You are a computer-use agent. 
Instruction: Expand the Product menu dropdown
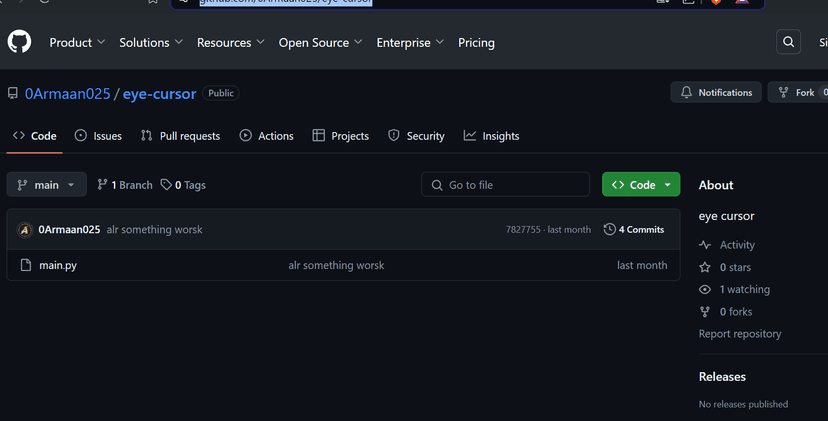(x=77, y=43)
